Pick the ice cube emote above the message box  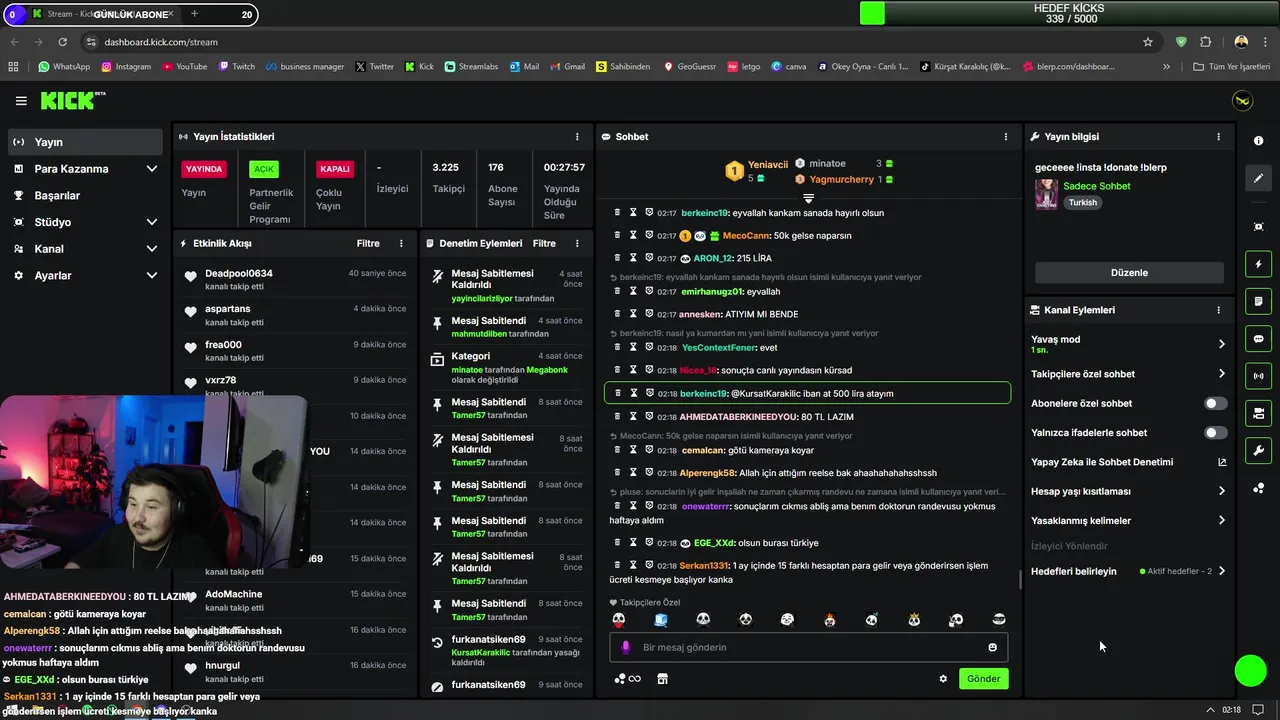661,620
